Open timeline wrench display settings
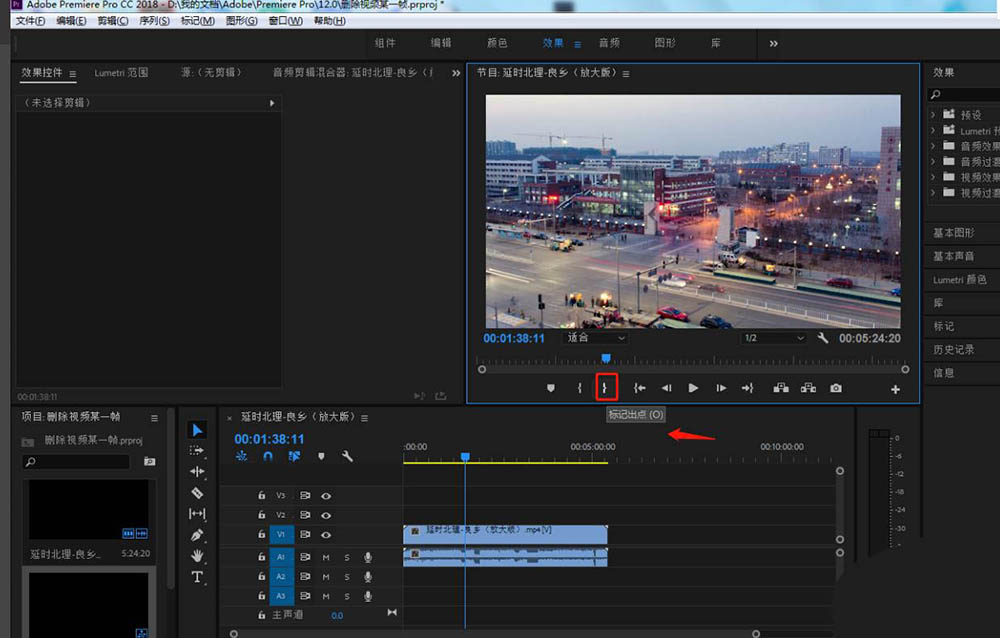This screenshot has width=1000, height=638. [x=347, y=456]
